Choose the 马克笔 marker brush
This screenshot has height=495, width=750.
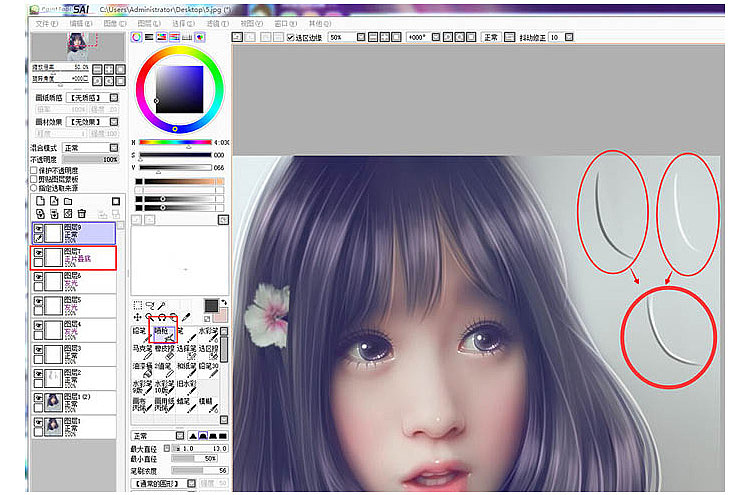142,352
